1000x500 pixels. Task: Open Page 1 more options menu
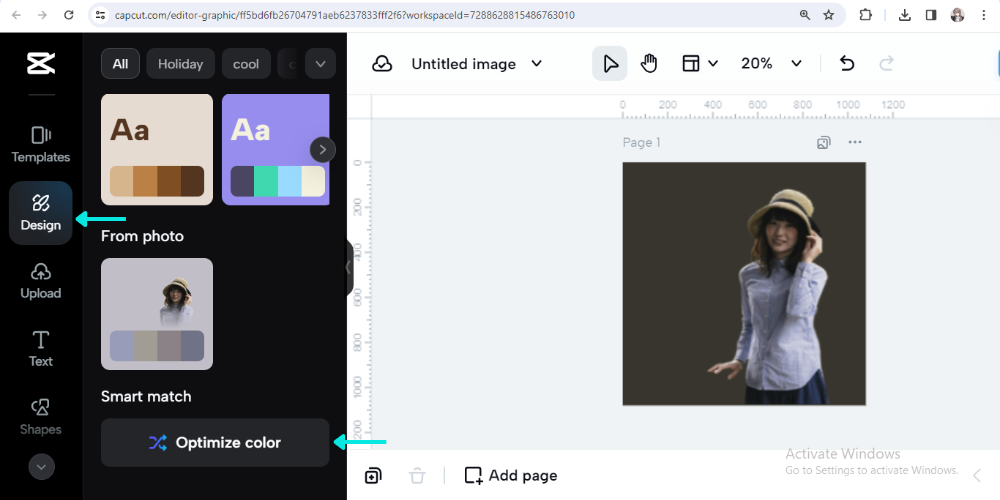point(855,142)
